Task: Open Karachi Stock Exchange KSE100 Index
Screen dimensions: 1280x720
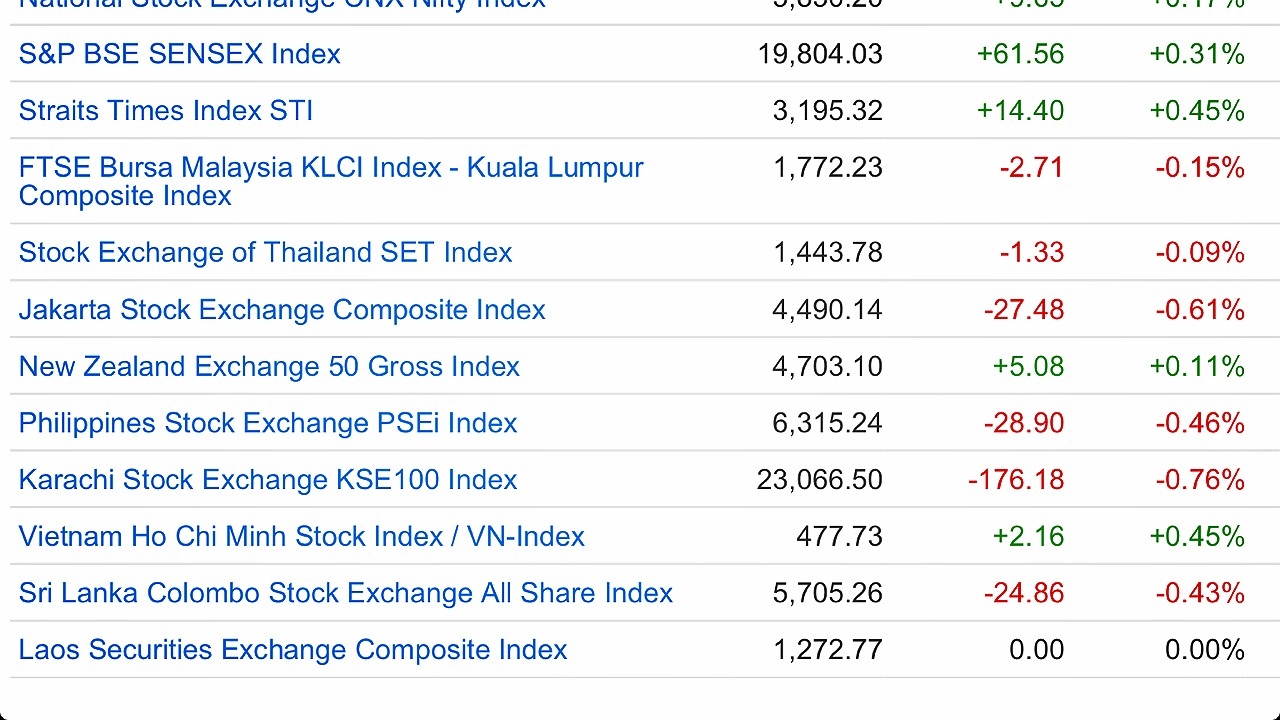Action: tap(268, 480)
